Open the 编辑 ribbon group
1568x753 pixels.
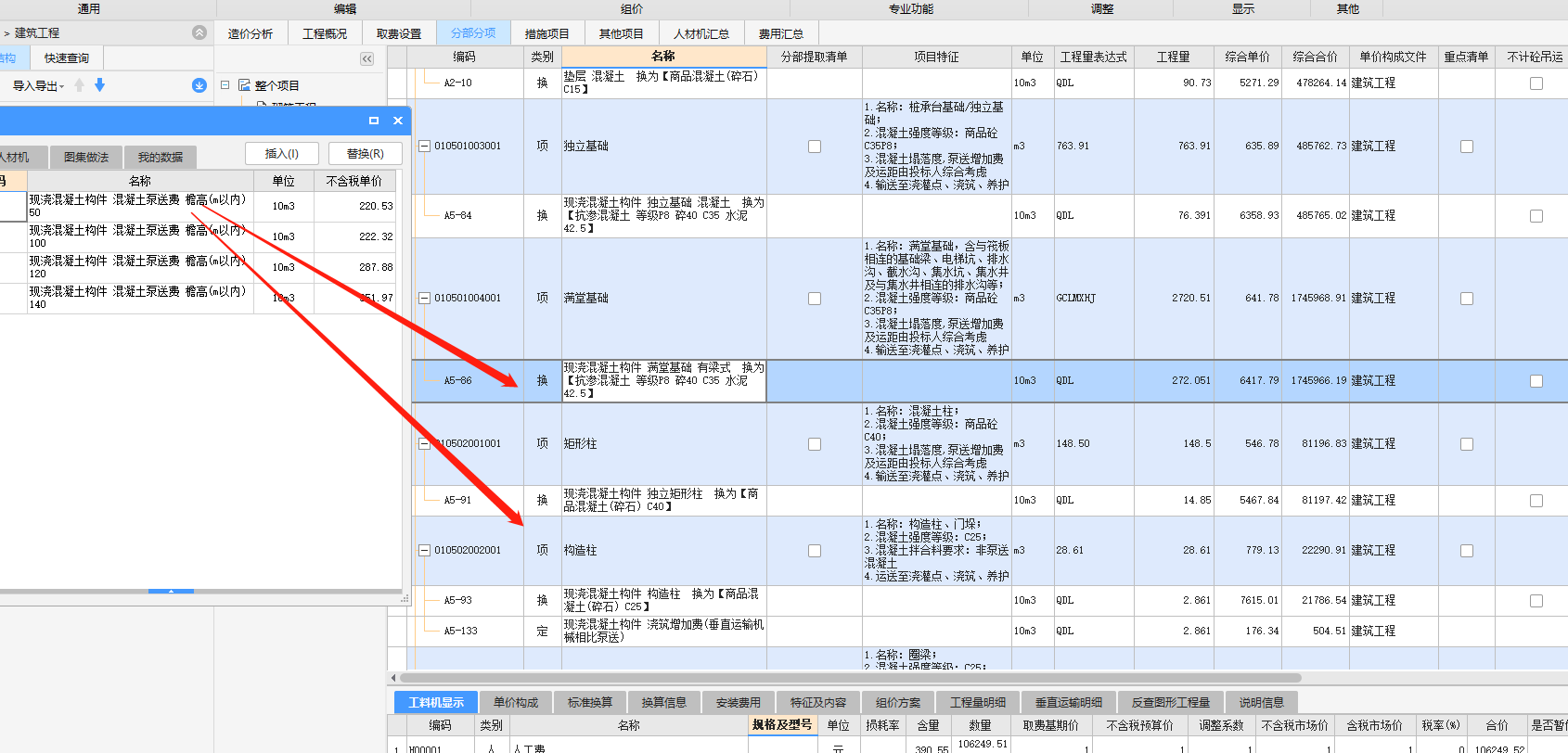pos(345,8)
